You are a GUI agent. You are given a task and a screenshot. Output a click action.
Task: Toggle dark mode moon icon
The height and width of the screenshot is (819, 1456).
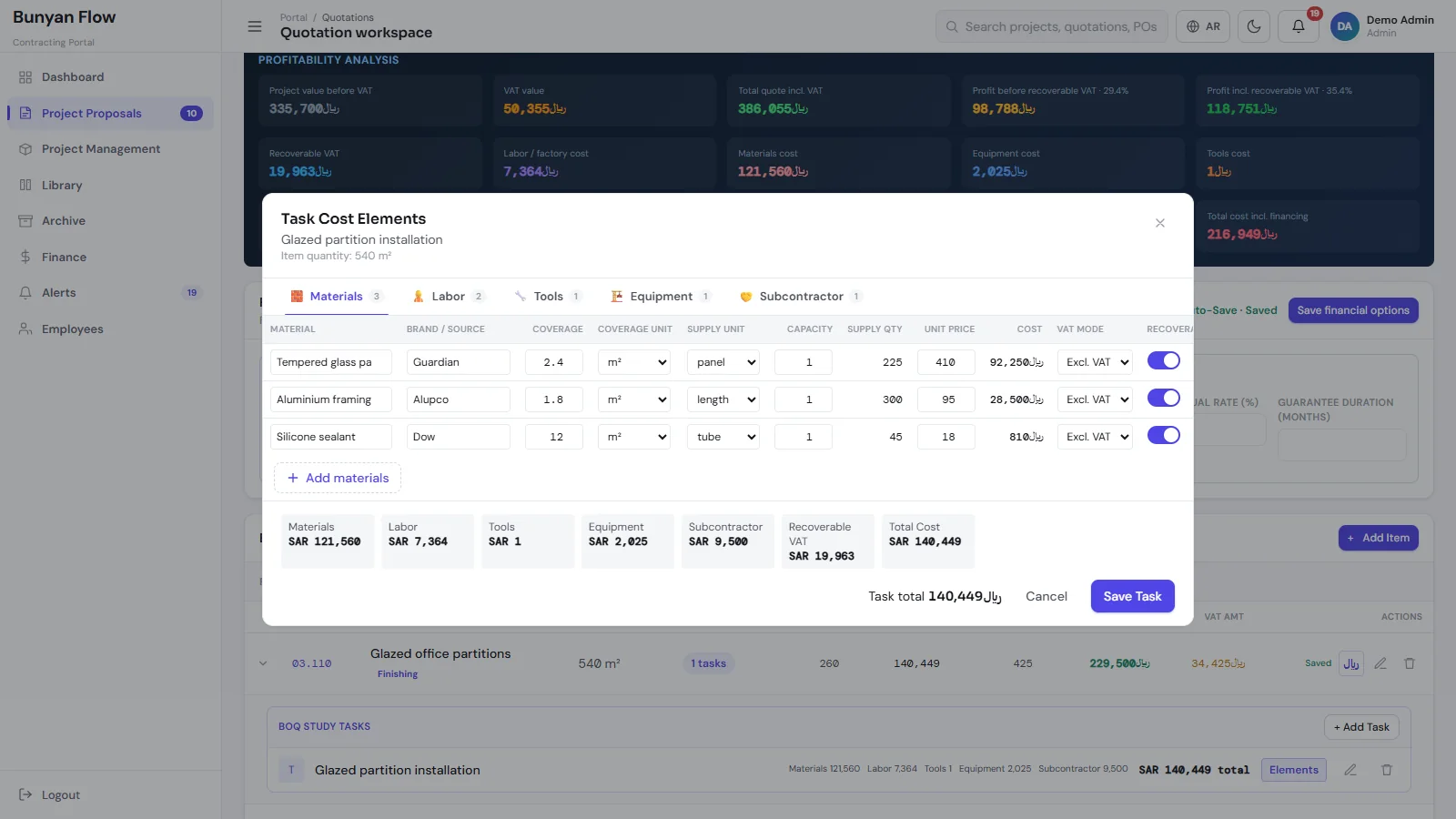pyautogui.click(x=1254, y=26)
